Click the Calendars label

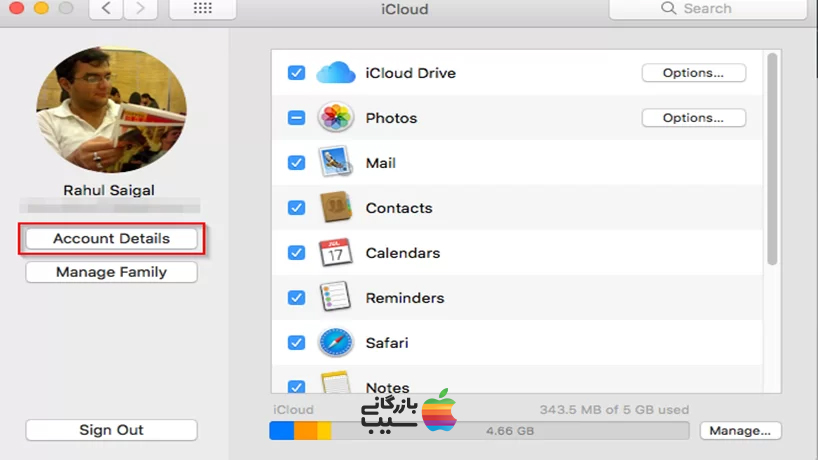pyautogui.click(x=403, y=252)
